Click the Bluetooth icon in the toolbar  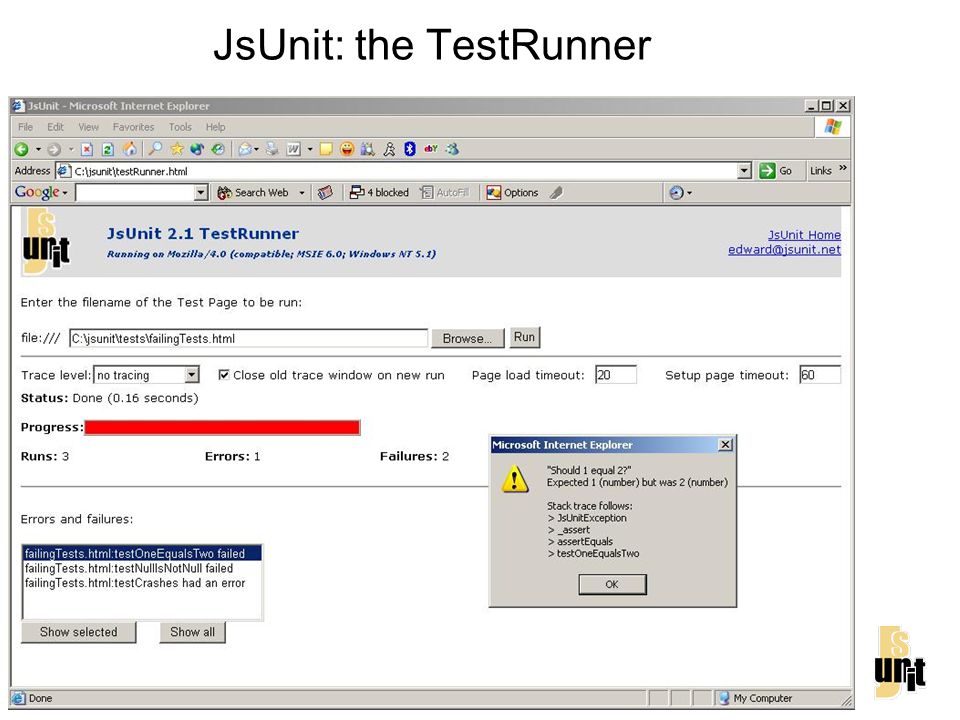[x=410, y=149]
